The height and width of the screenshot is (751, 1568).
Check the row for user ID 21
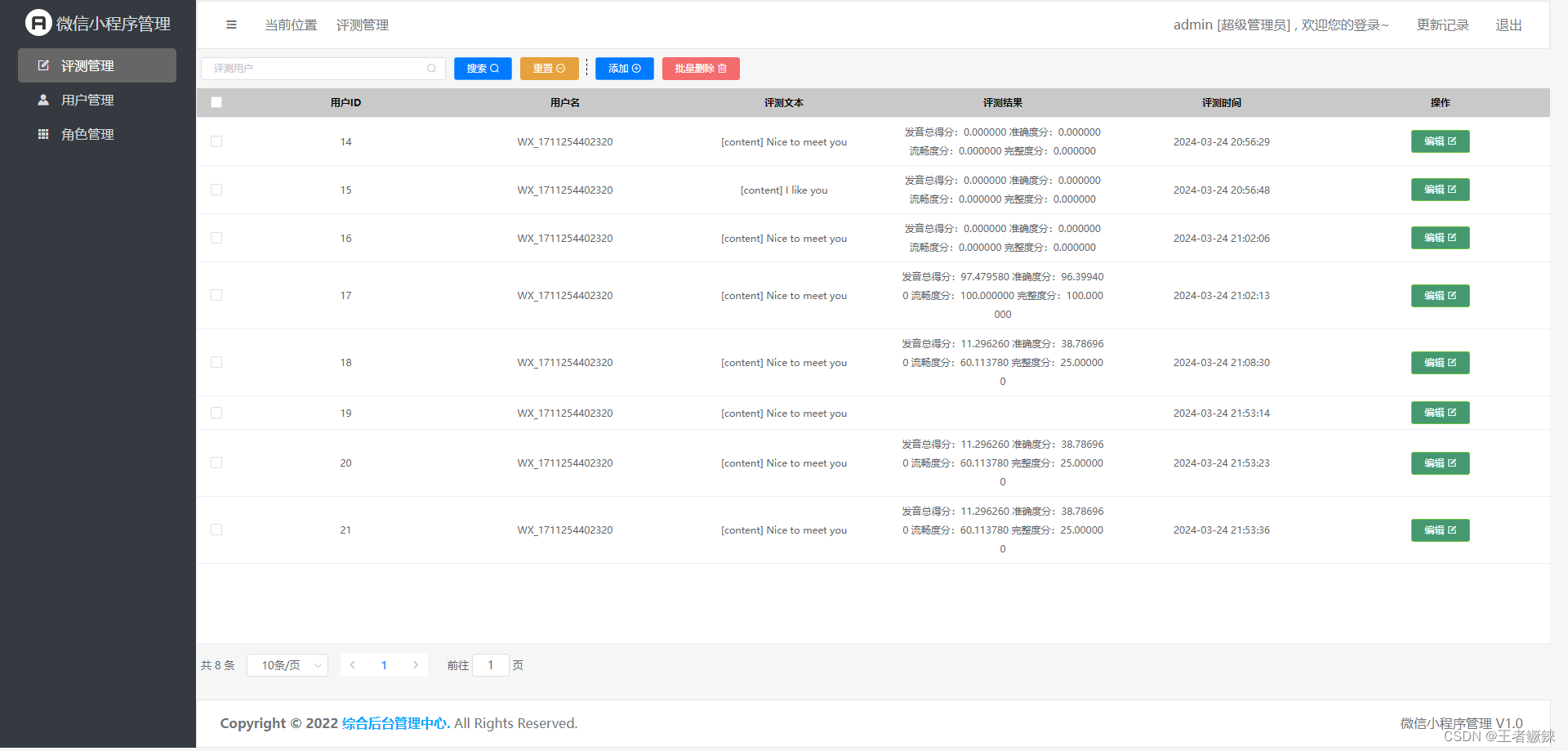216,530
